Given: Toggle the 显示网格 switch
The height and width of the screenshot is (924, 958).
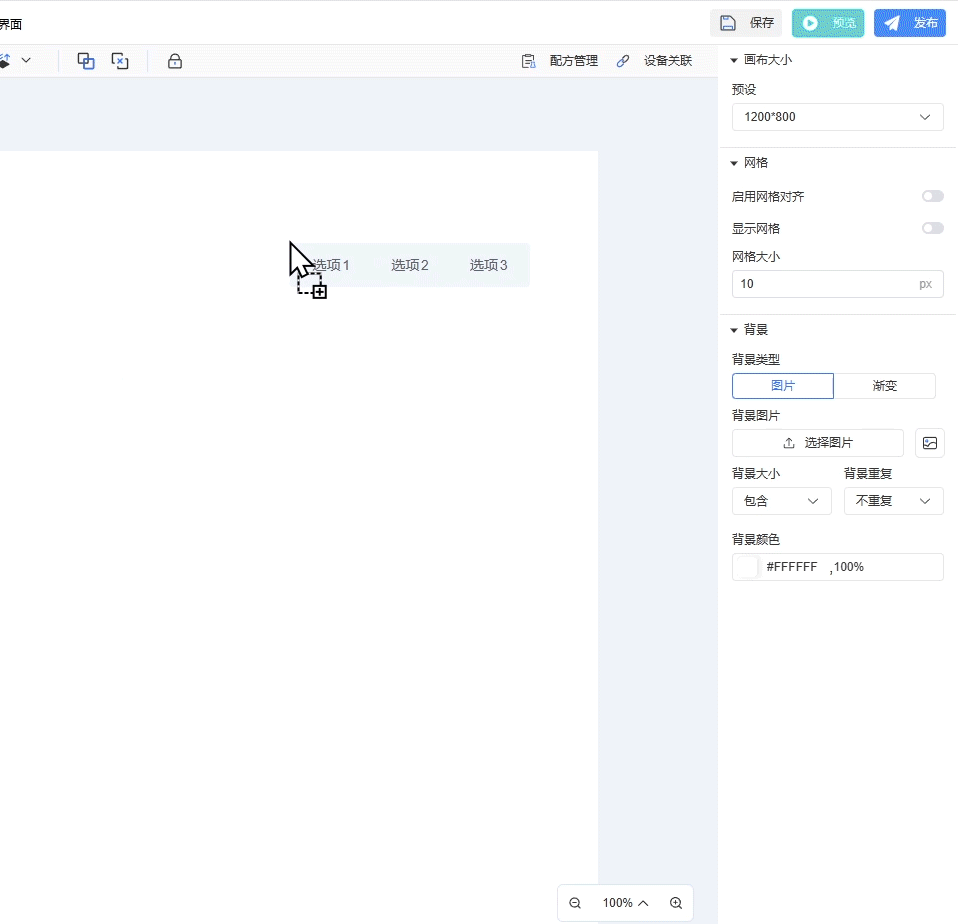Looking at the screenshot, I should pos(932,229).
